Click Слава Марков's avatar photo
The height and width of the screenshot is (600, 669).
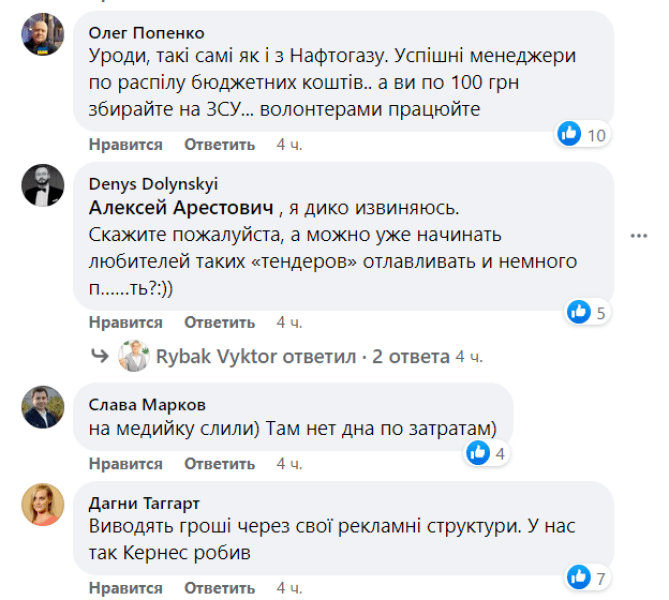tap(42, 406)
